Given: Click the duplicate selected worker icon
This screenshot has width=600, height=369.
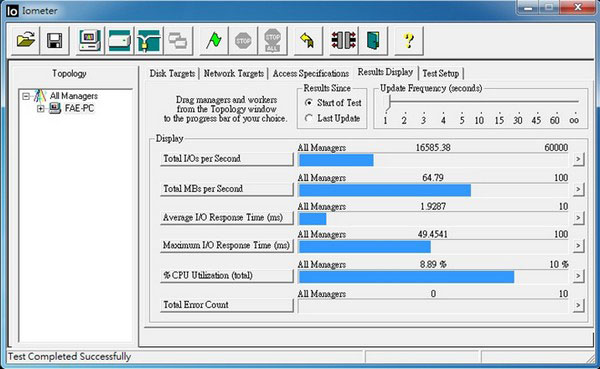Looking at the screenshot, I should [x=178, y=40].
